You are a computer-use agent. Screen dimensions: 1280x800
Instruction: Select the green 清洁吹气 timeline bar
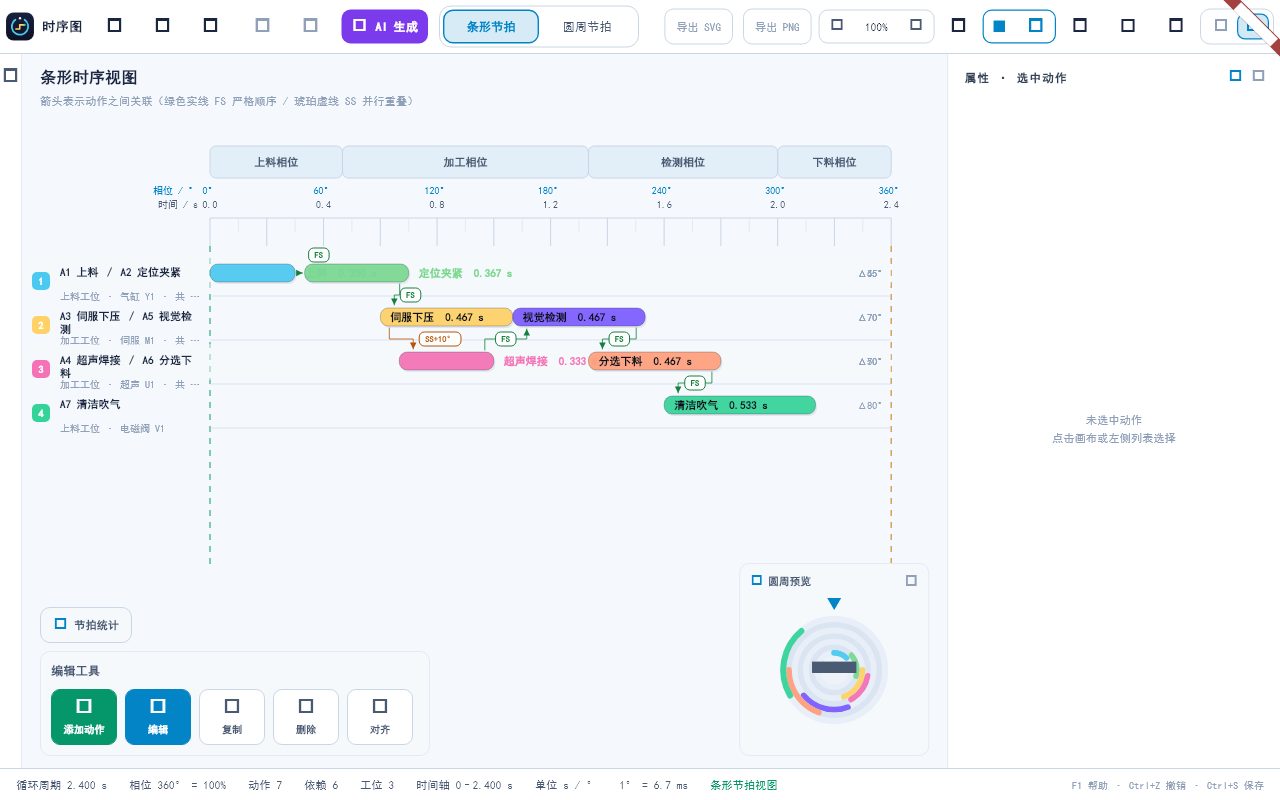coord(740,405)
